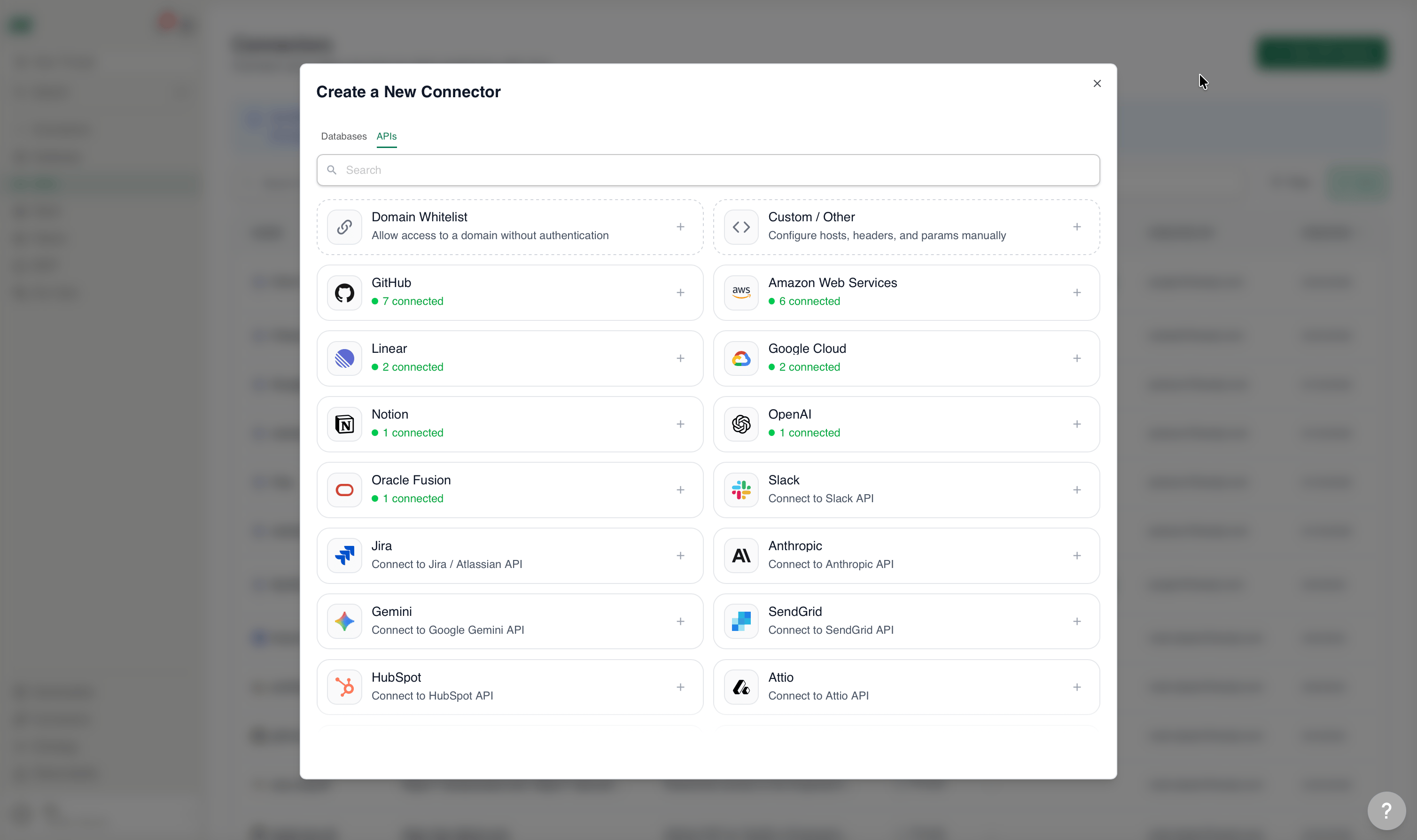This screenshot has width=1417, height=840.
Task: Click 'Connect to Jira / Atlassian API' text
Action: [x=446, y=564]
